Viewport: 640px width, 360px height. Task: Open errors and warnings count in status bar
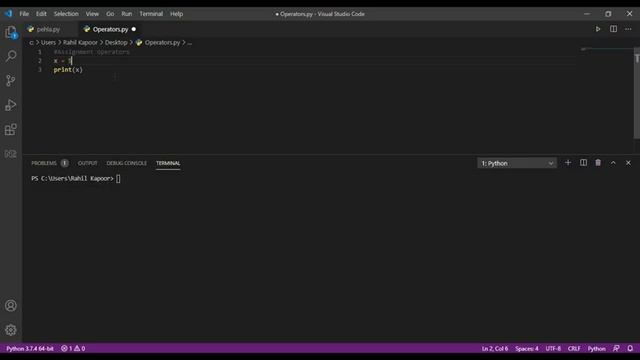73,348
